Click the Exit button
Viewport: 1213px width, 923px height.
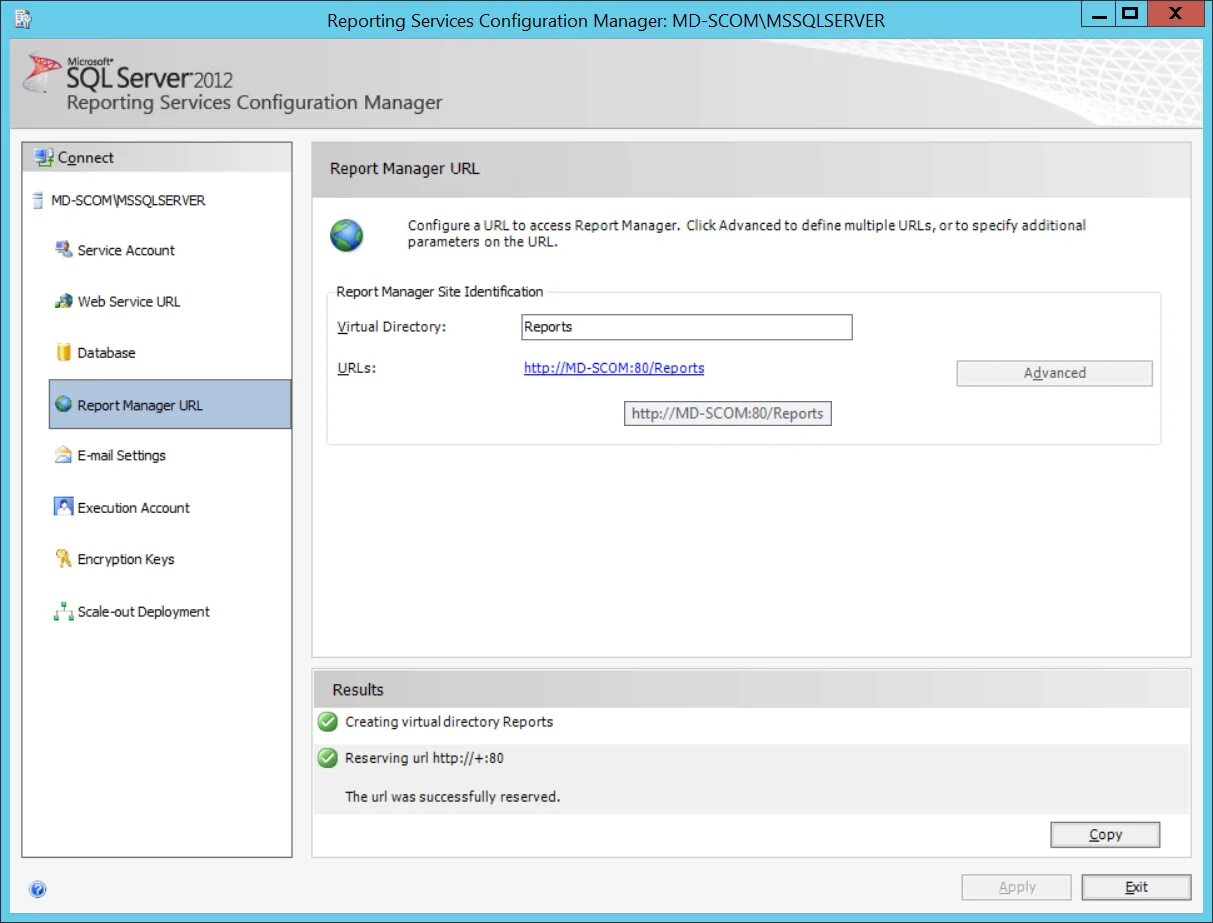pyautogui.click(x=1136, y=887)
